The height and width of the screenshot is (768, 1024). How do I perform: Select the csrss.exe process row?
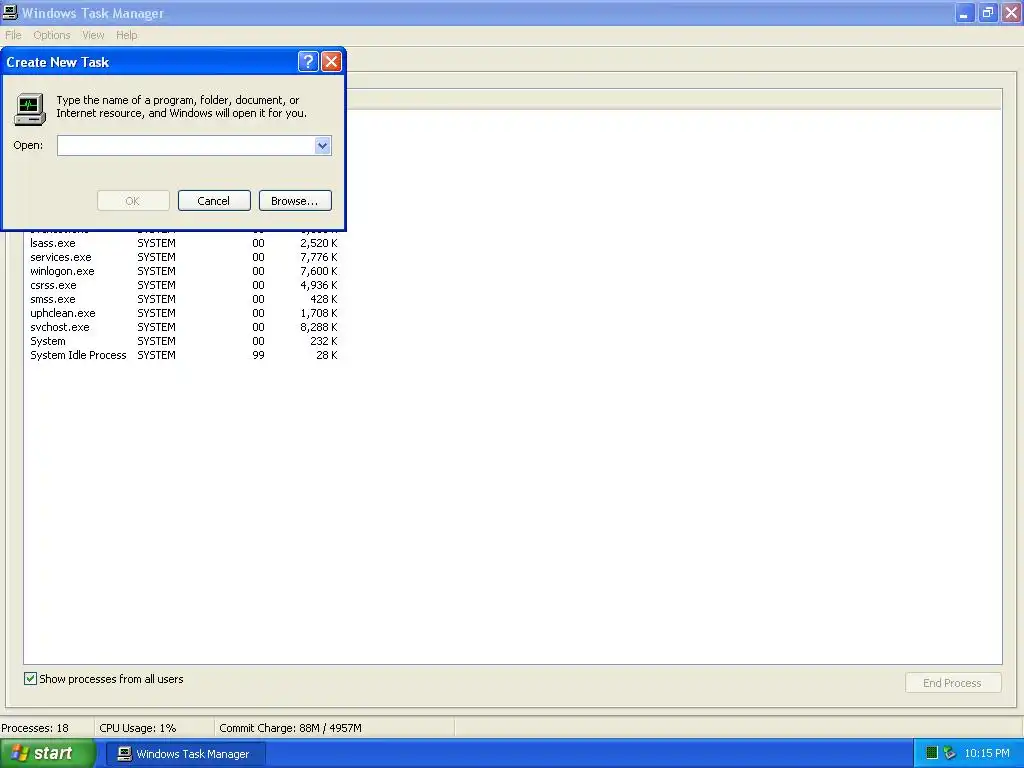pyautogui.click(x=184, y=285)
